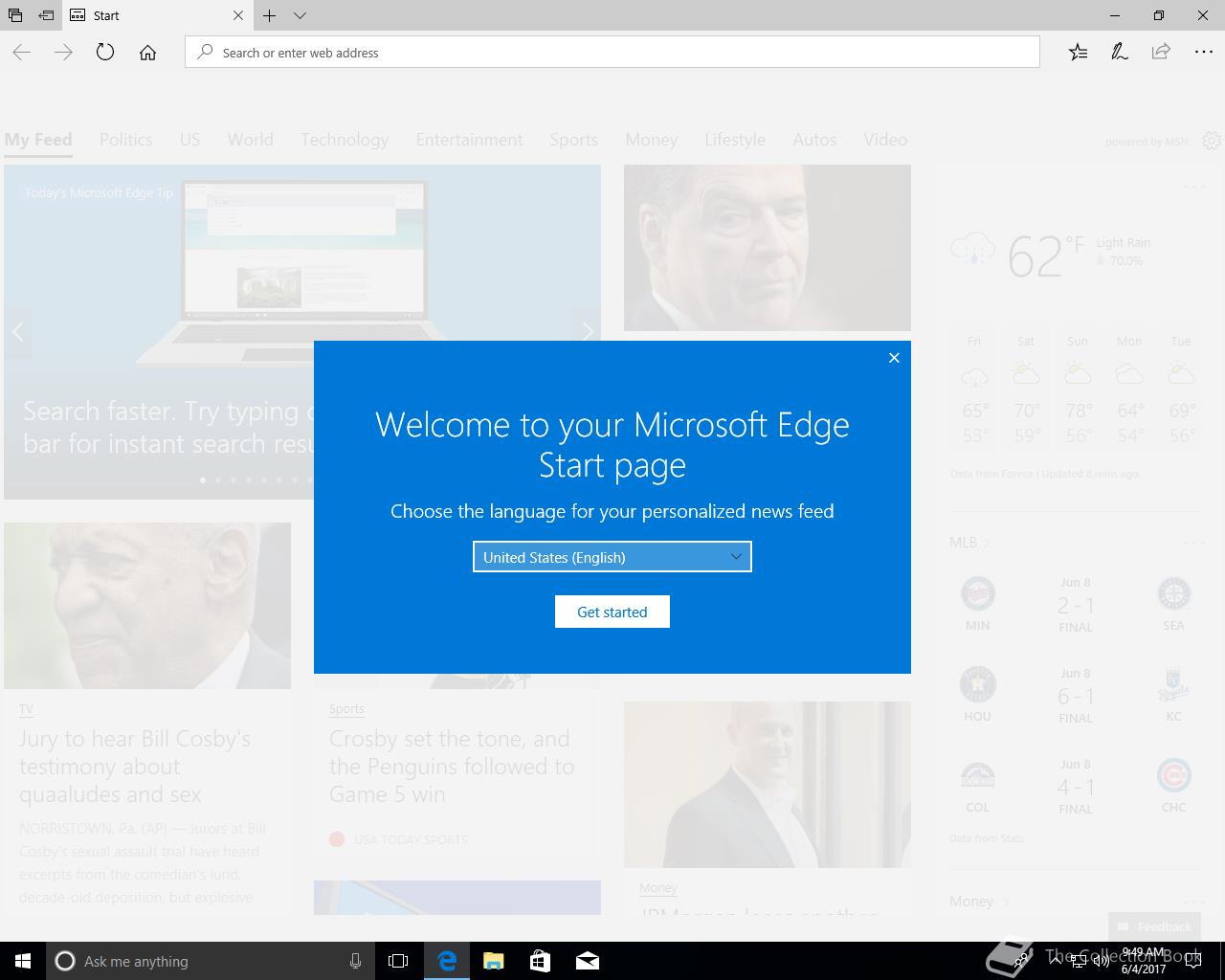Image resolution: width=1225 pixels, height=980 pixels.
Task: Click the Feedback button
Action: pyautogui.click(x=1153, y=926)
